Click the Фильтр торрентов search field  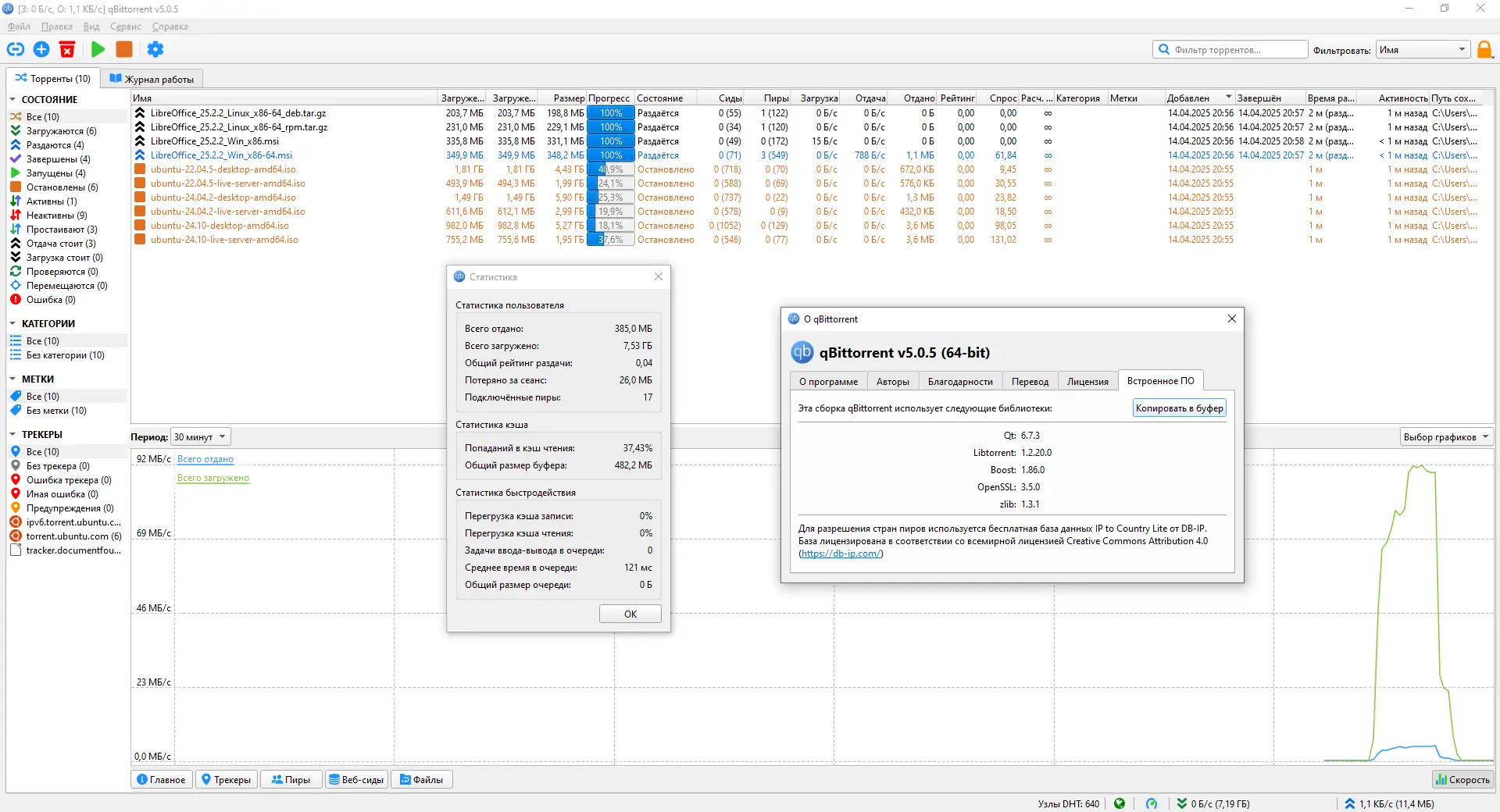click(1230, 48)
